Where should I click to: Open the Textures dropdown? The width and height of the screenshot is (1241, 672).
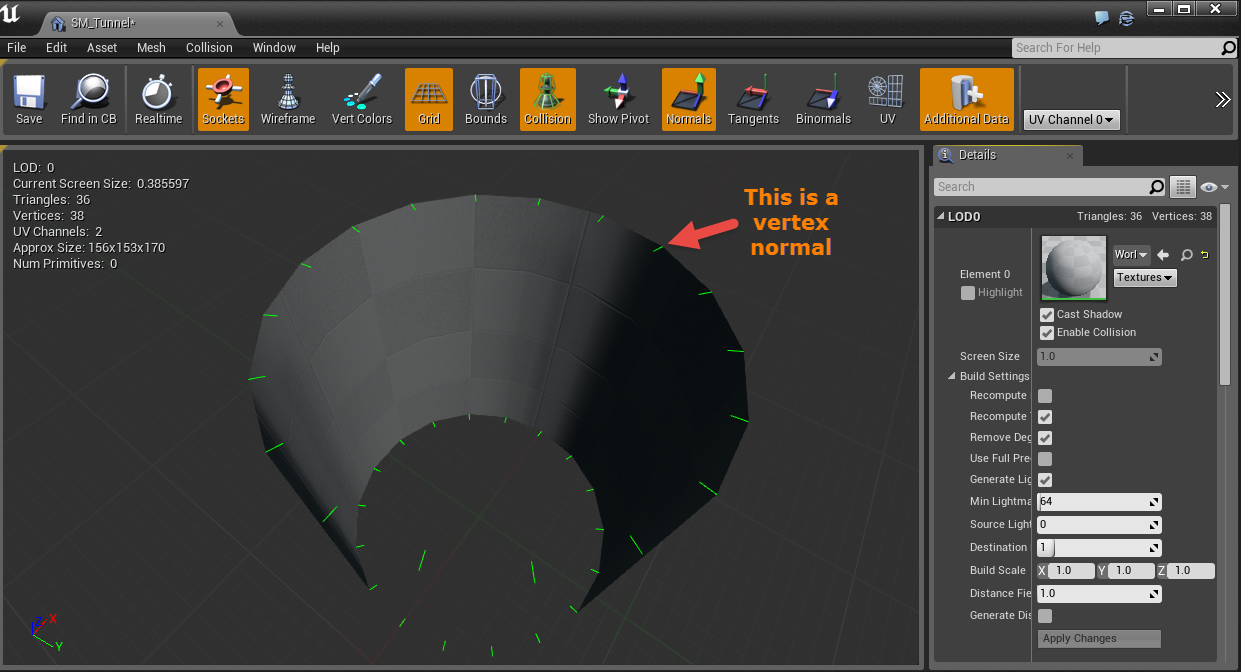1145,278
